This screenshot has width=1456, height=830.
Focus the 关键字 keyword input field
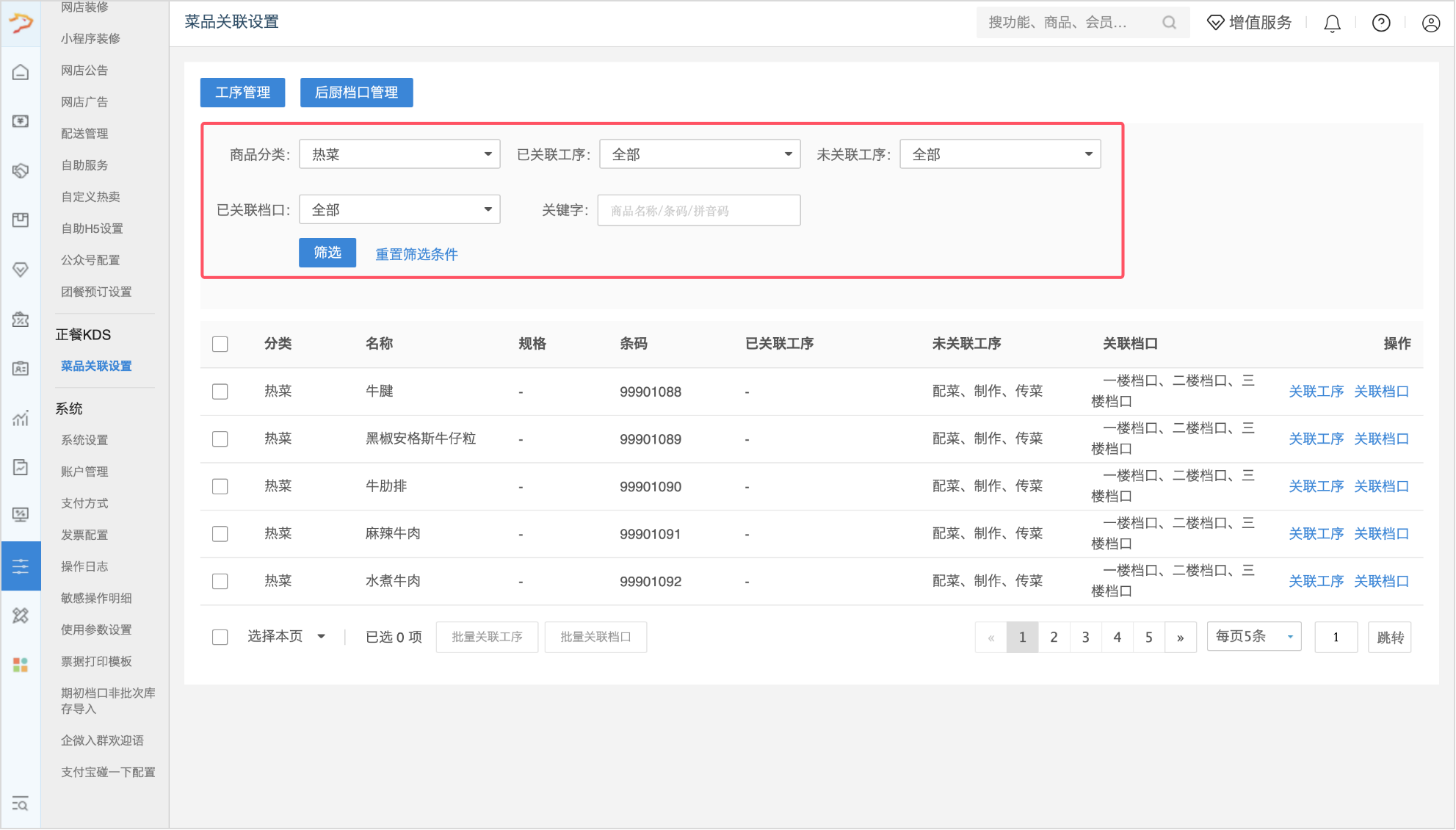(699, 210)
